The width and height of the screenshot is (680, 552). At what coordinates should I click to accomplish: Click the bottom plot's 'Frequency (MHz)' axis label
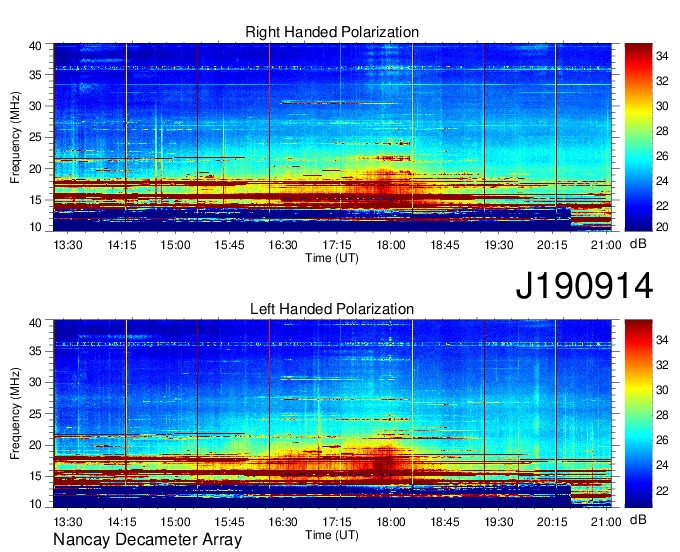[15, 414]
